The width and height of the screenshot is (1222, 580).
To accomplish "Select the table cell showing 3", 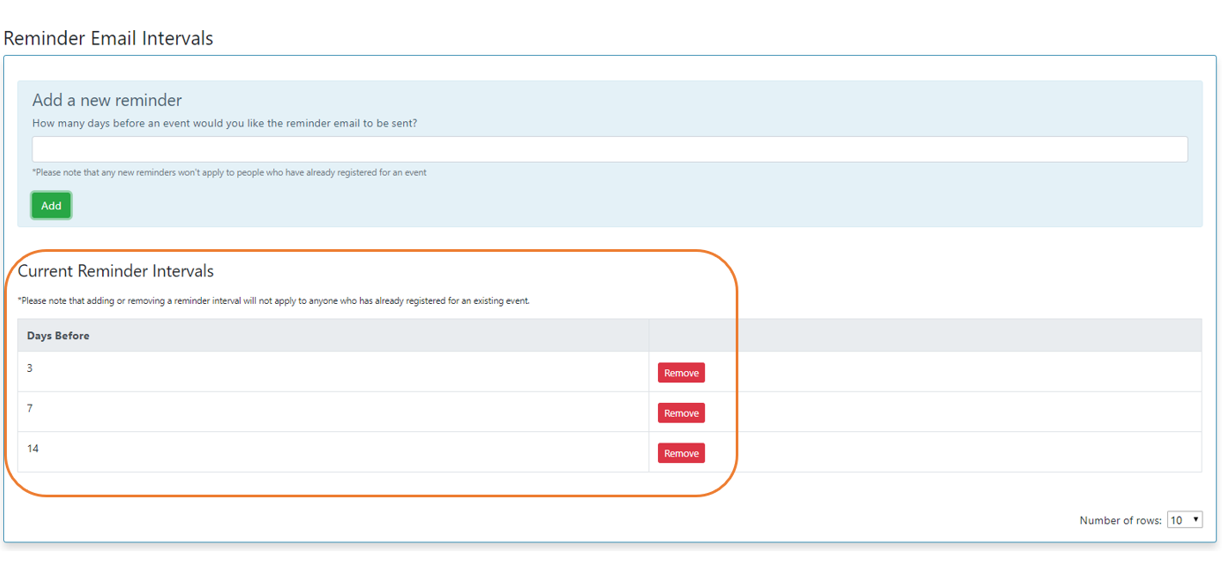I will click(333, 372).
